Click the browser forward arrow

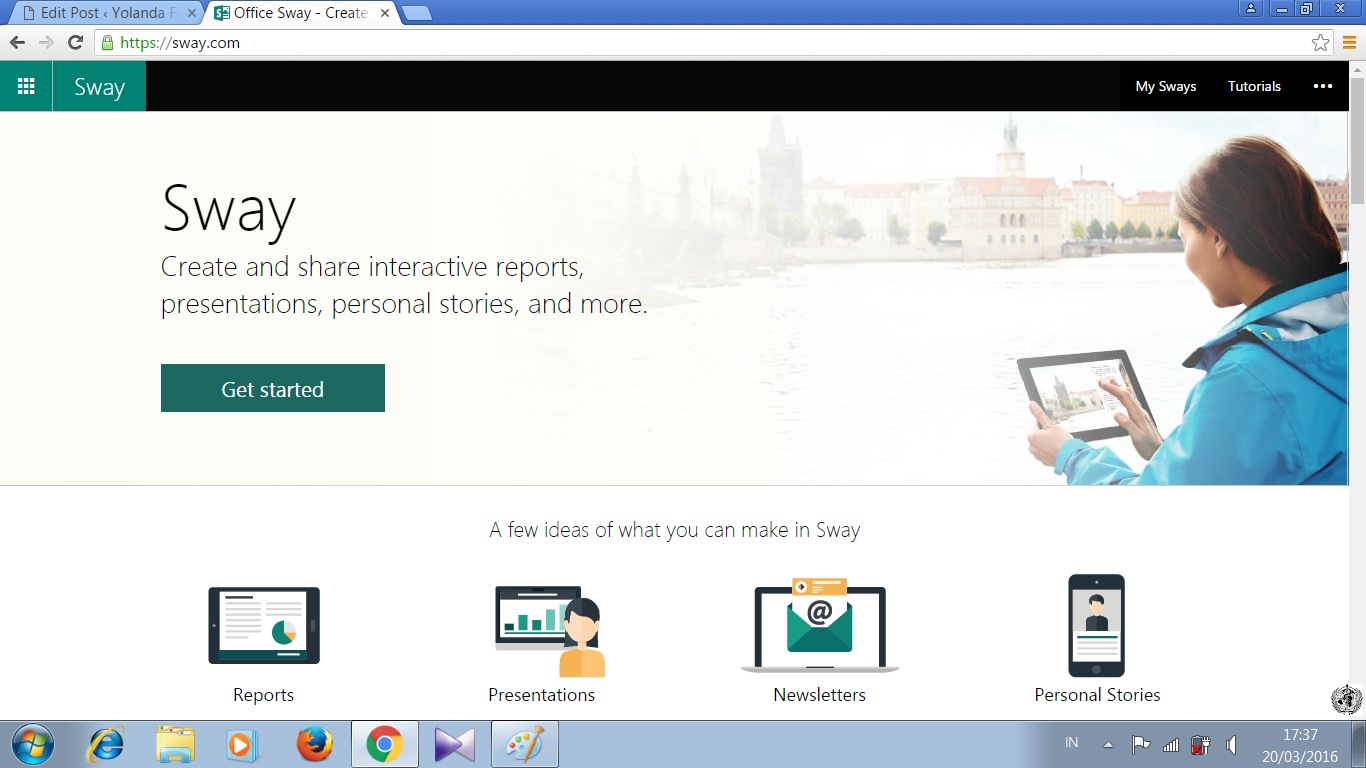[46, 42]
